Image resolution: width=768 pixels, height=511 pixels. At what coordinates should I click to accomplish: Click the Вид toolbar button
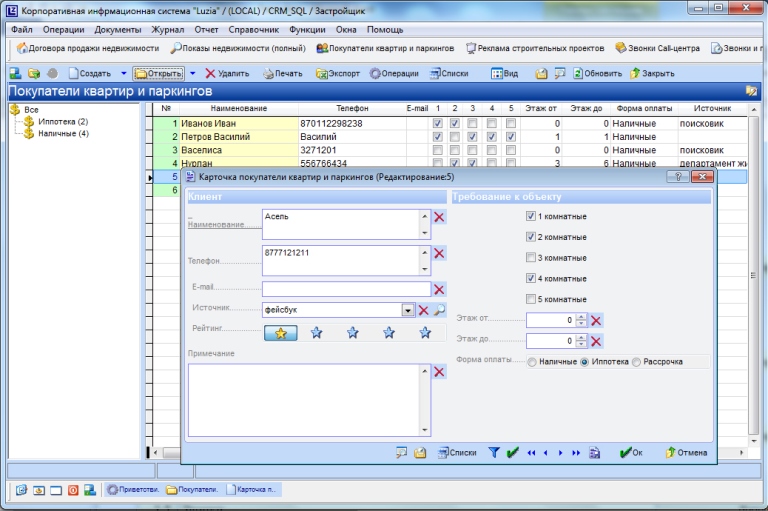(504, 73)
